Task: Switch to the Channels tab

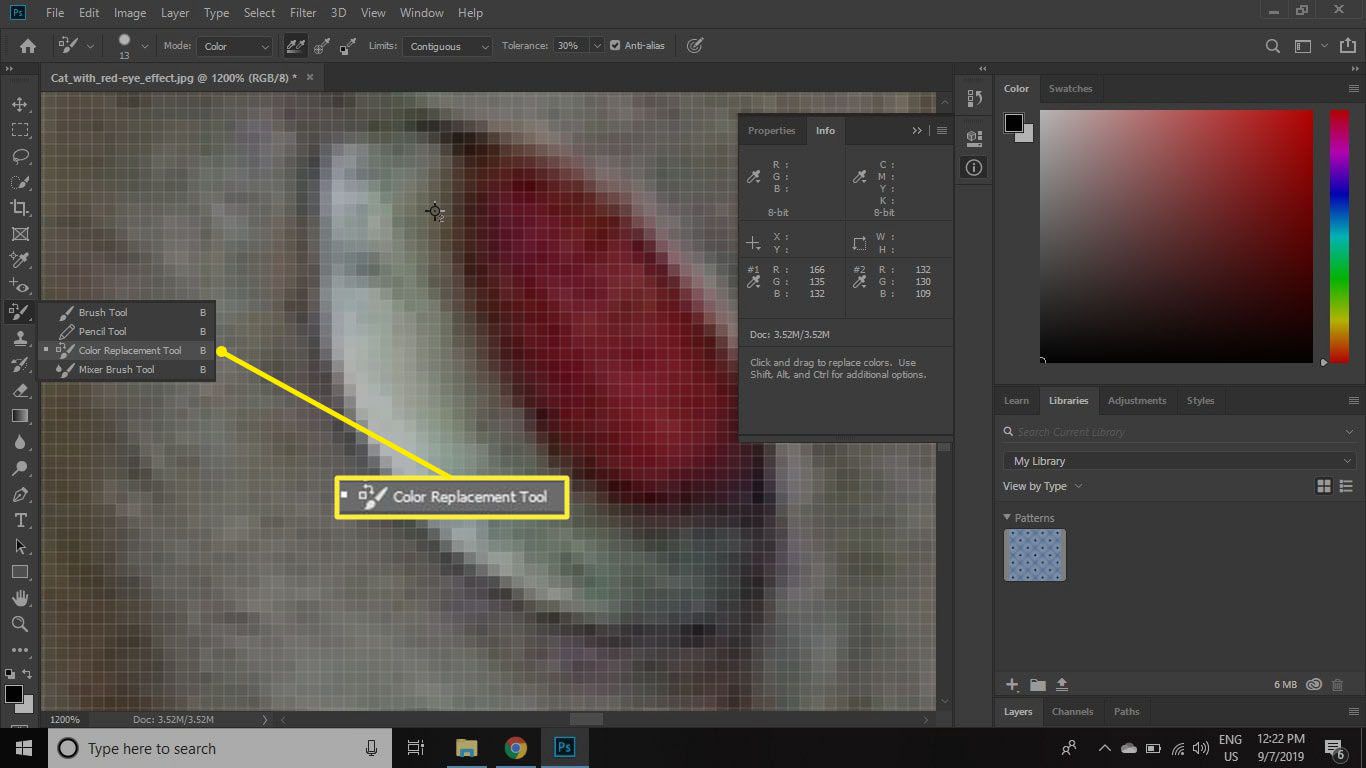Action: tap(1072, 711)
